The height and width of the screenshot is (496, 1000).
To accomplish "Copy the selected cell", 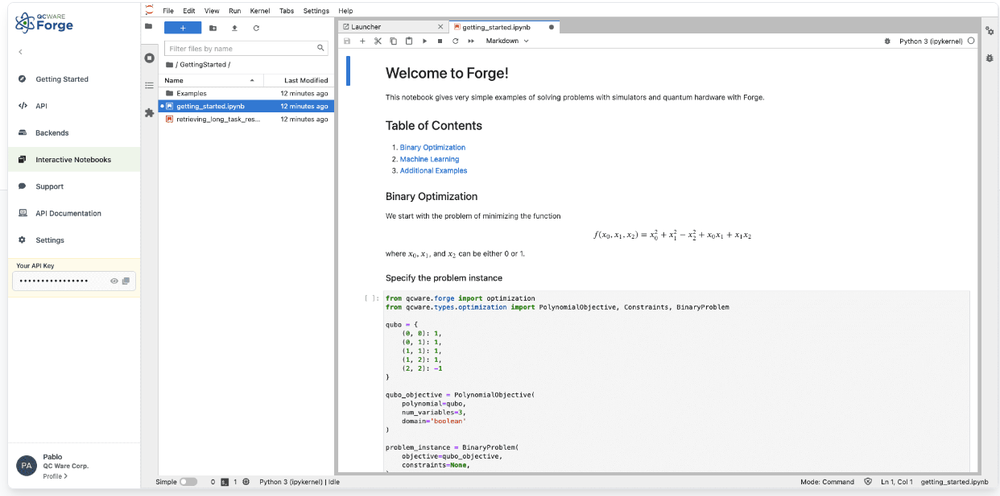I will pyautogui.click(x=393, y=41).
